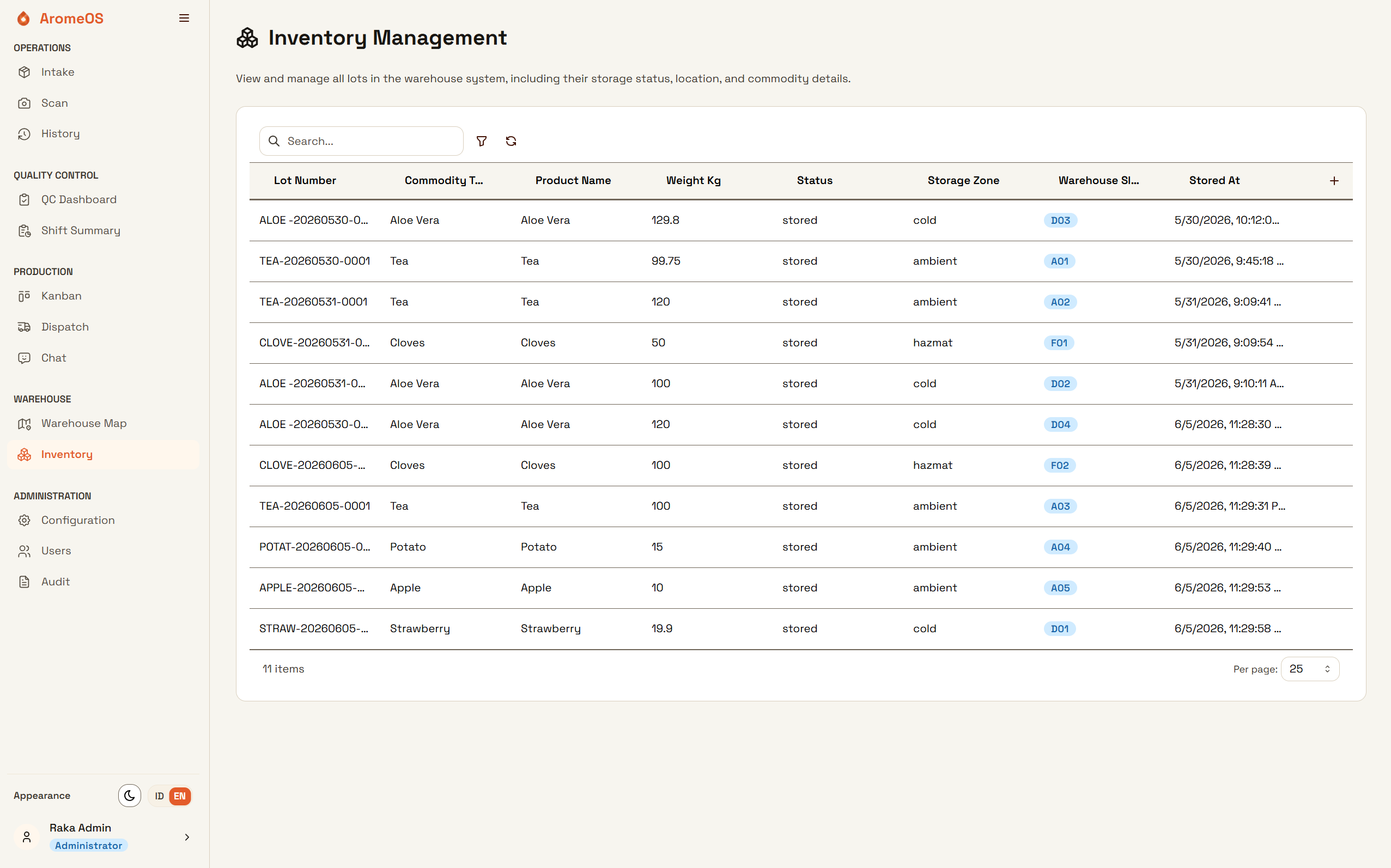Click the AromeOS flame logo
Screen dimensions: 1391x868
click(23, 19)
